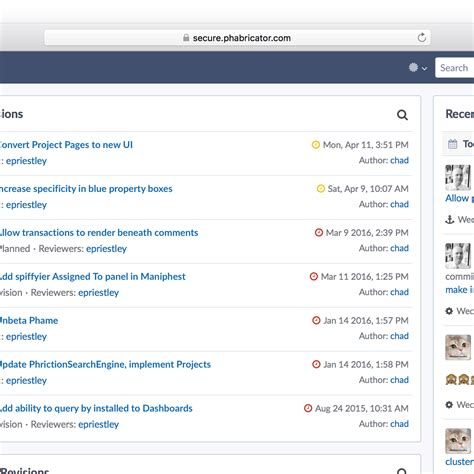Click red clock icon beside Aug 24 2015
This screenshot has width=474, height=474.
point(308,408)
